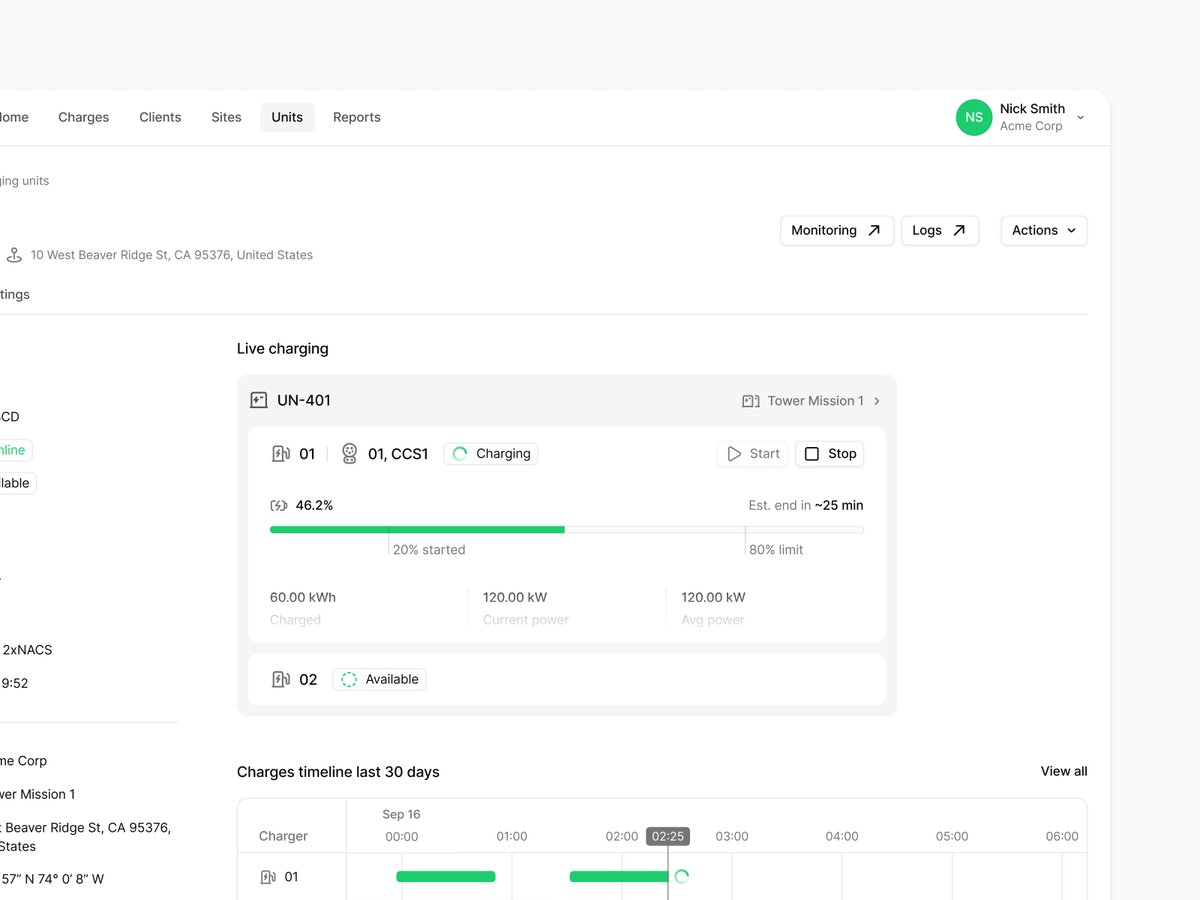
Task: Click the Current power 120.00 kW value
Action: pyautogui.click(x=515, y=597)
